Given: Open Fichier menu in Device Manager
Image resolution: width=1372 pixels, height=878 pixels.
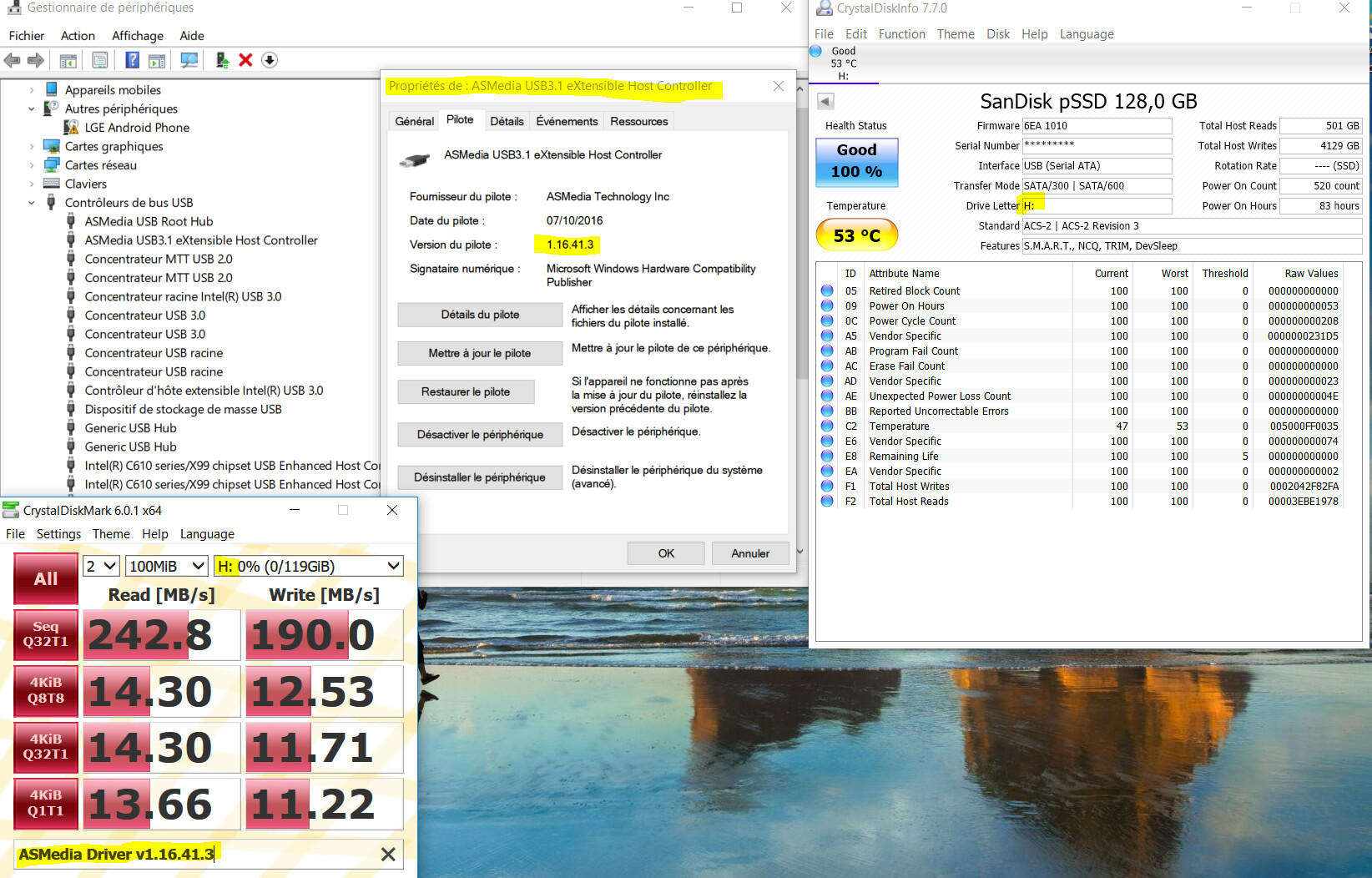Looking at the screenshot, I should 27,36.
